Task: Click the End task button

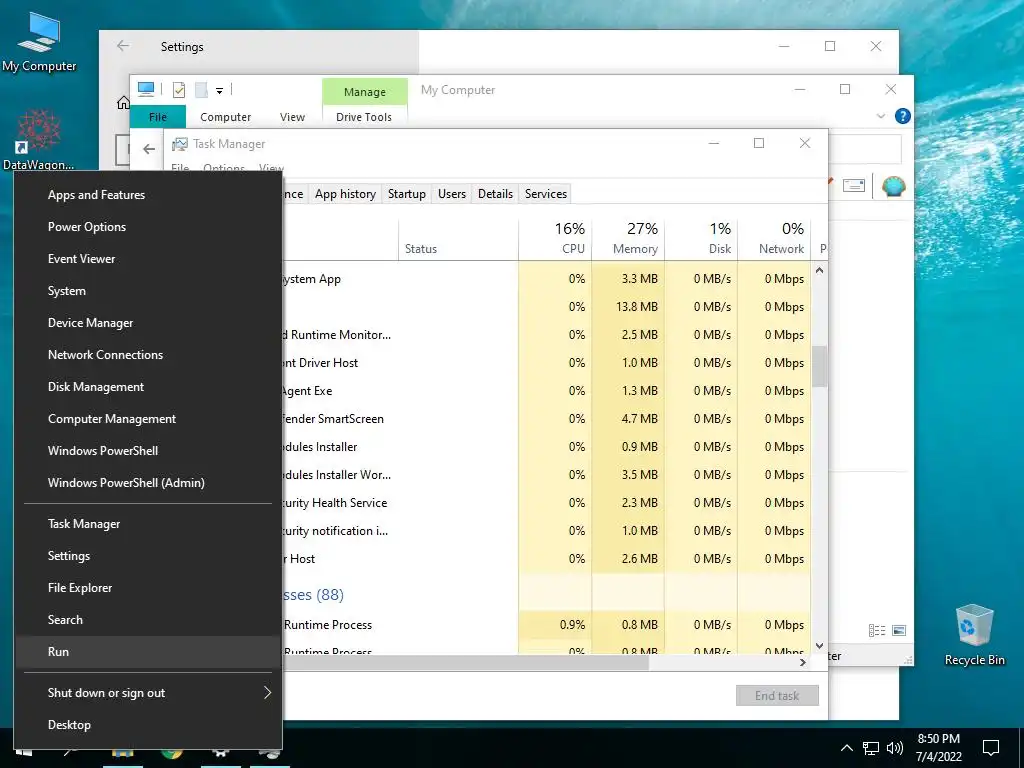Action: tap(777, 696)
